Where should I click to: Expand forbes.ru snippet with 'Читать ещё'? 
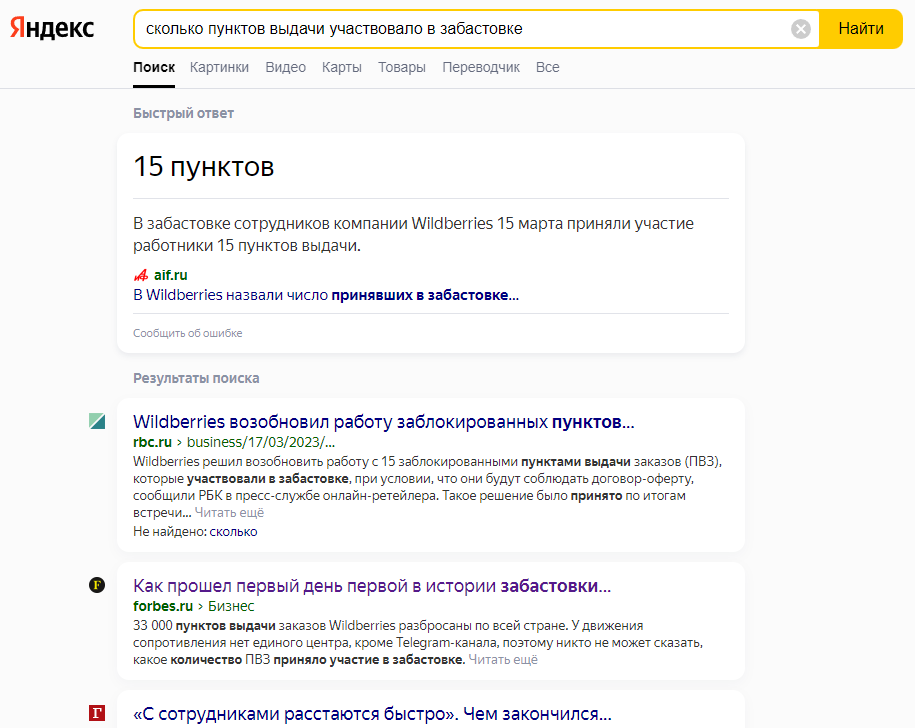(x=503, y=660)
